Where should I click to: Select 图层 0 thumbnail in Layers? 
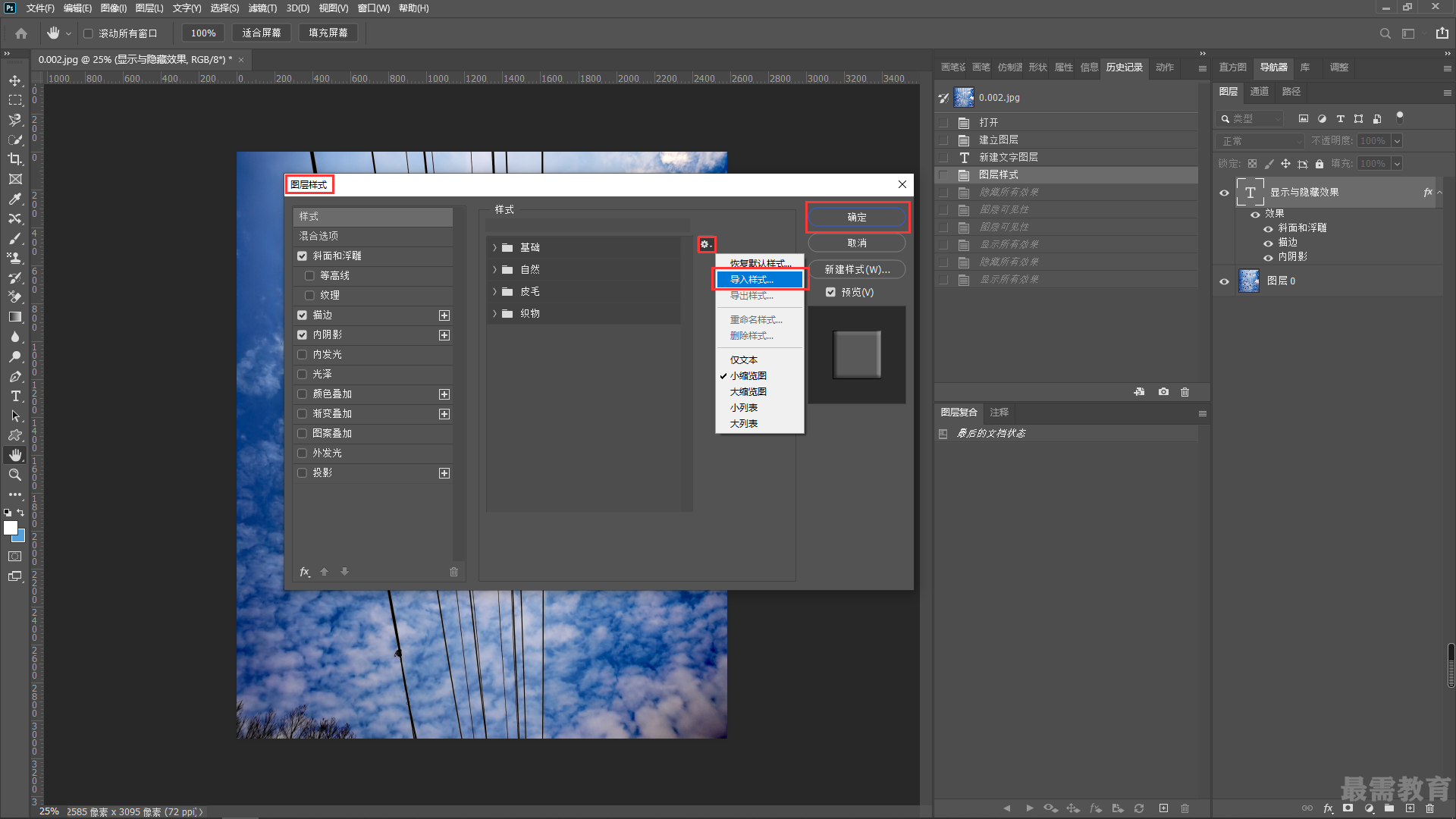click(x=1248, y=281)
